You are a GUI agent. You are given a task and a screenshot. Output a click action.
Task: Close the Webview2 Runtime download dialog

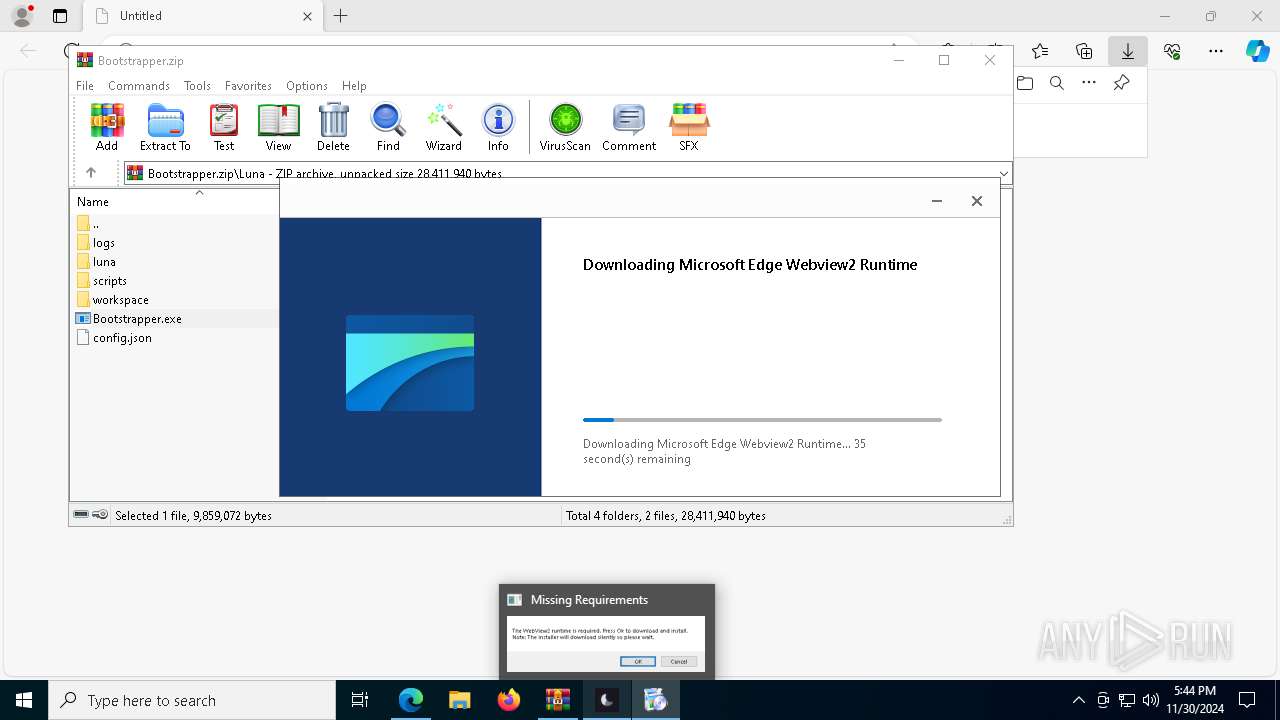coord(977,201)
